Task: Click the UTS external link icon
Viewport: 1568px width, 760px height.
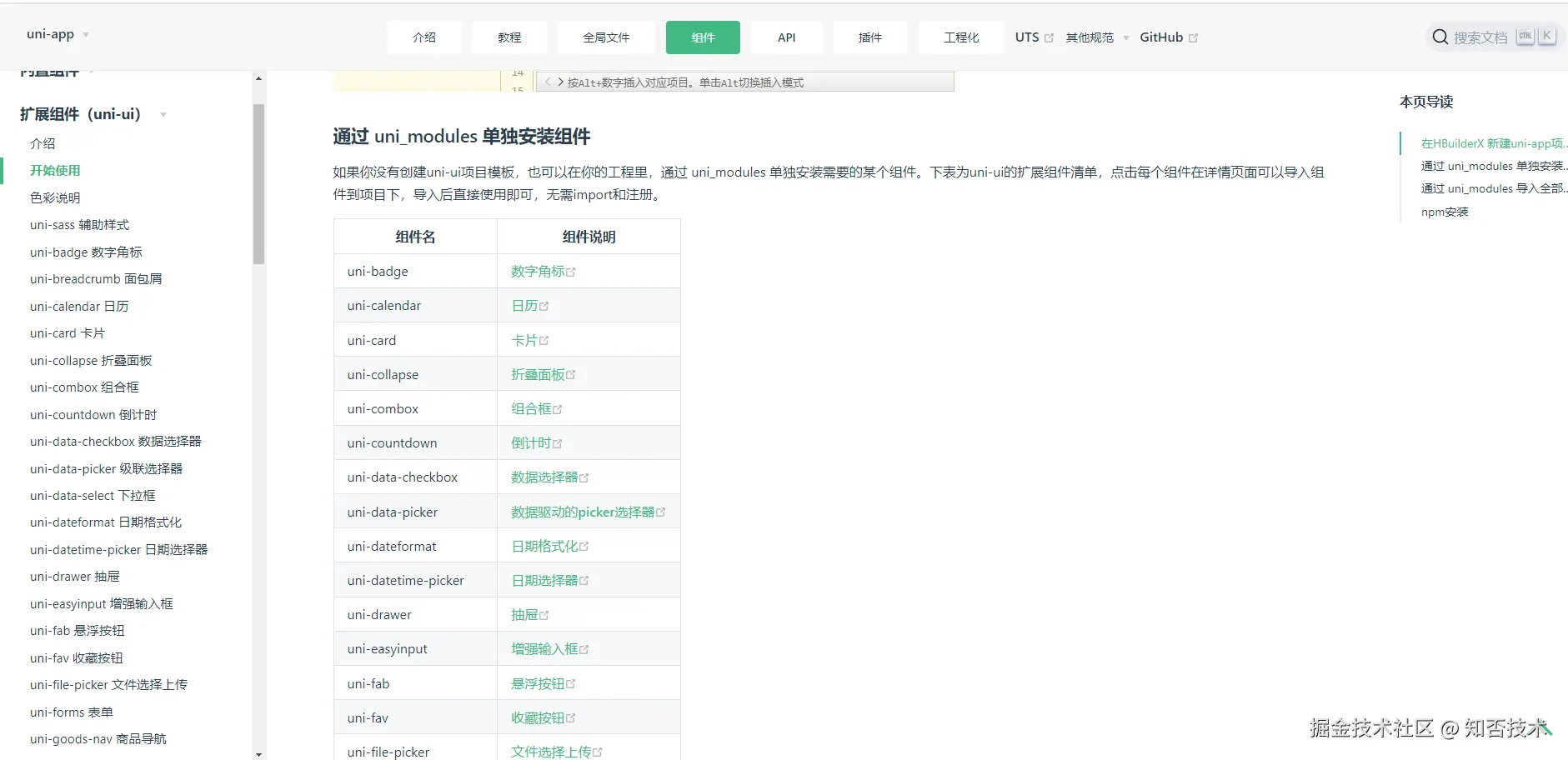Action: point(1049,37)
